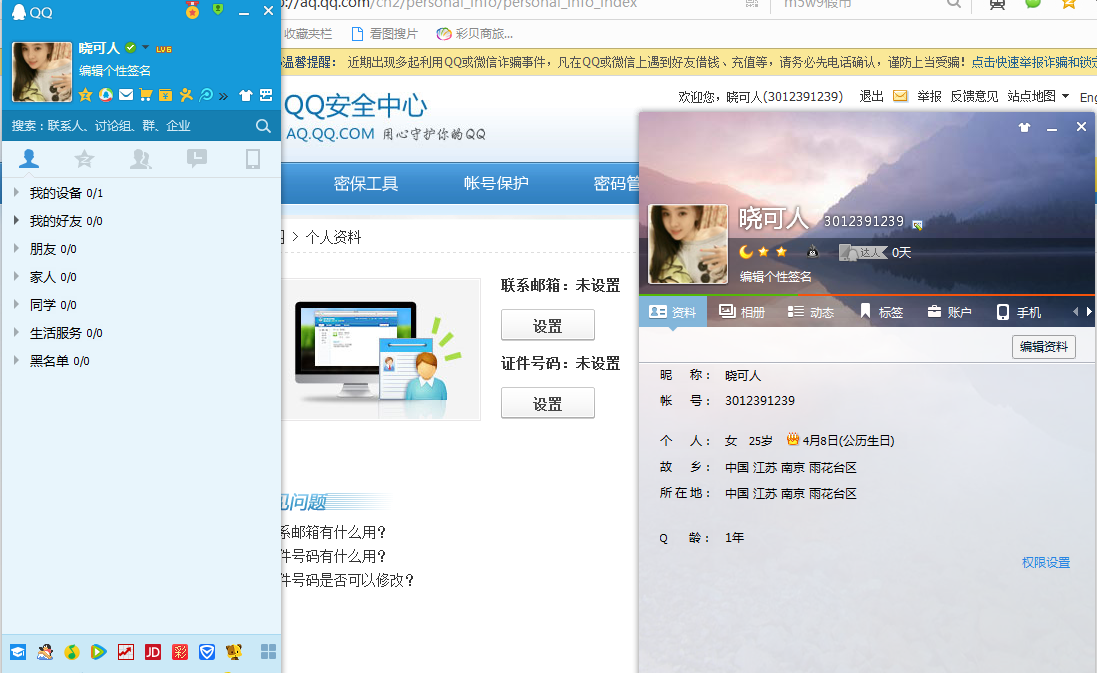Open the yellow wallet icon in QQ panel
The height and width of the screenshot is (673, 1097).
166,94
